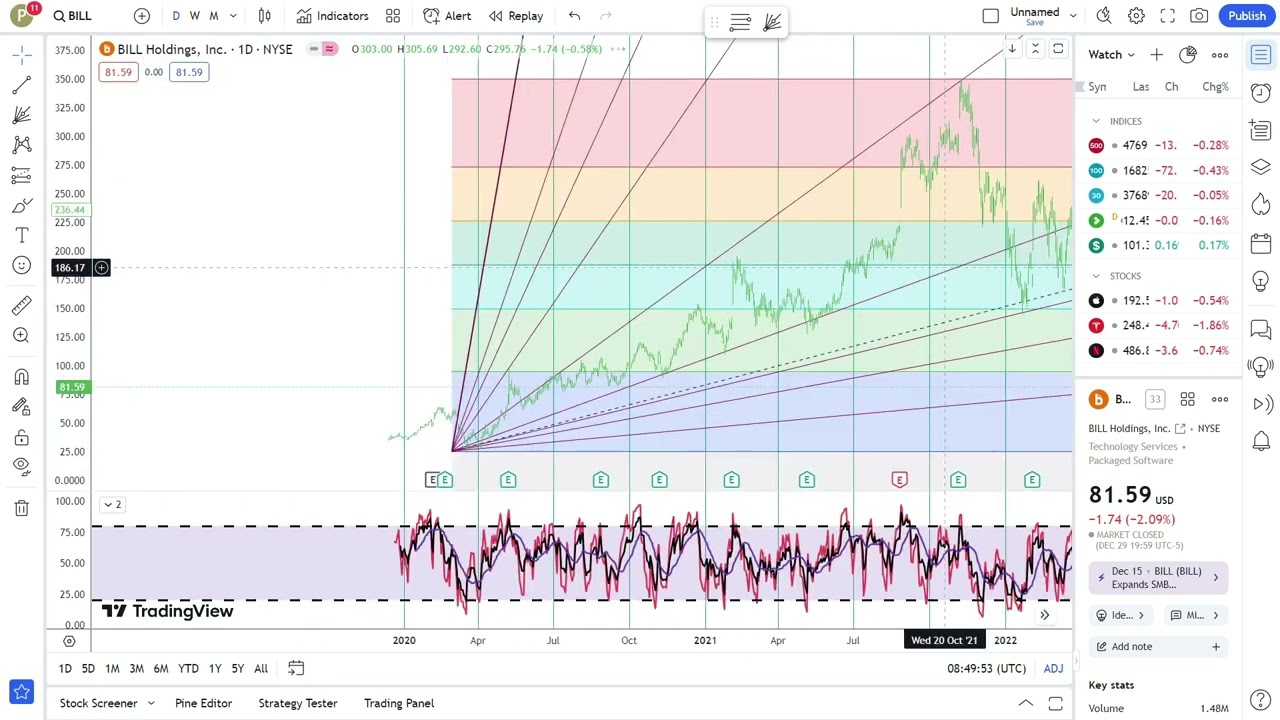Publish the chart idea
The height and width of the screenshot is (720, 1280).
1247,16
